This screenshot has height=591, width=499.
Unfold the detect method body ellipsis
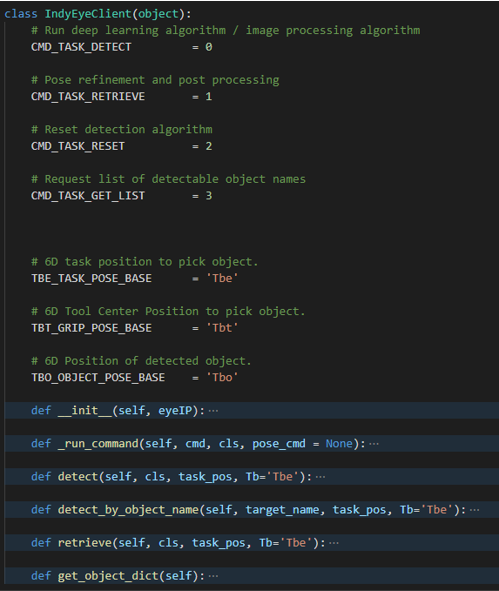pyautogui.click(x=320, y=477)
